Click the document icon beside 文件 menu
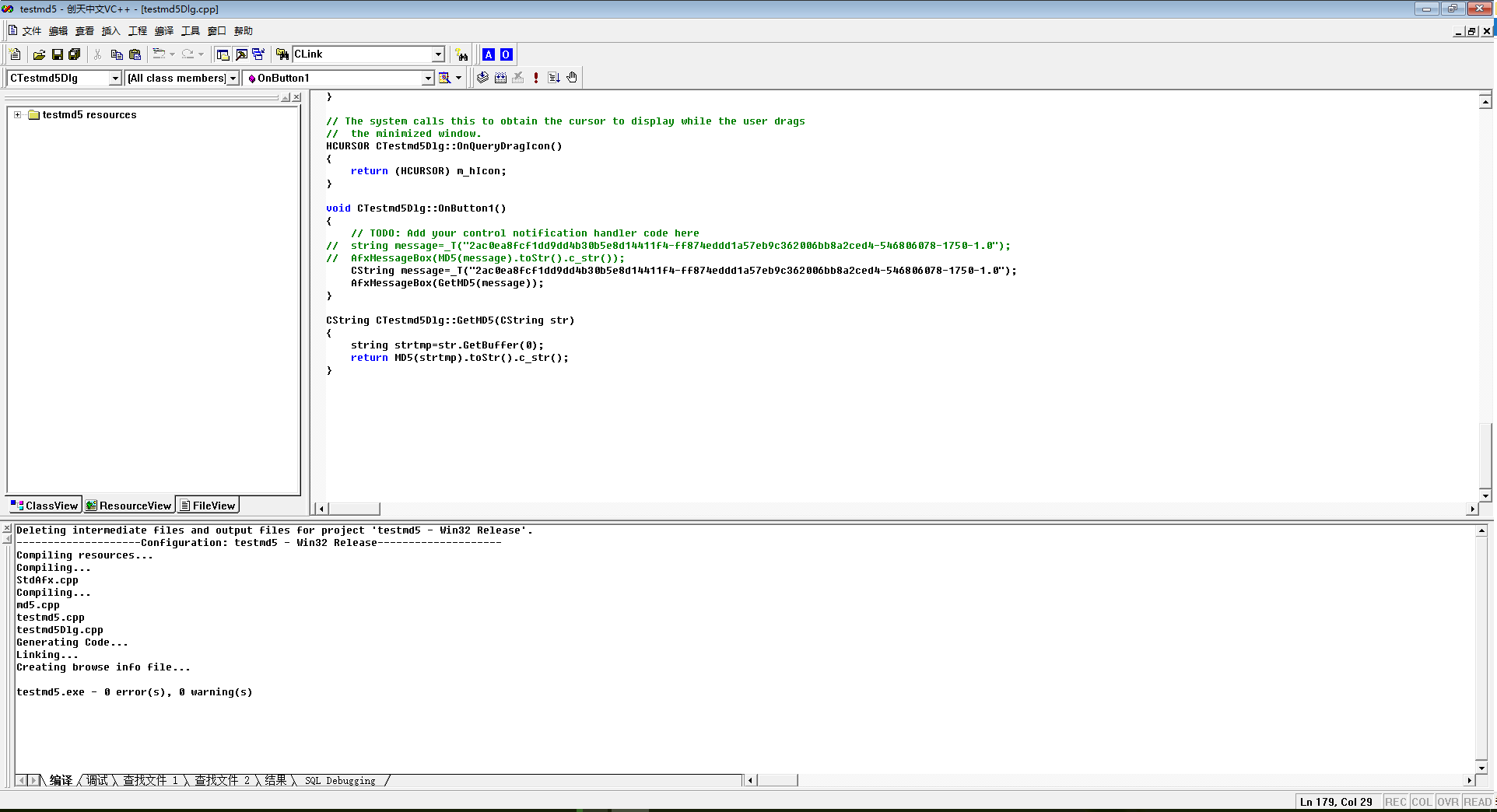This screenshot has height=812, width=1497. pyautogui.click(x=12, y=30)
